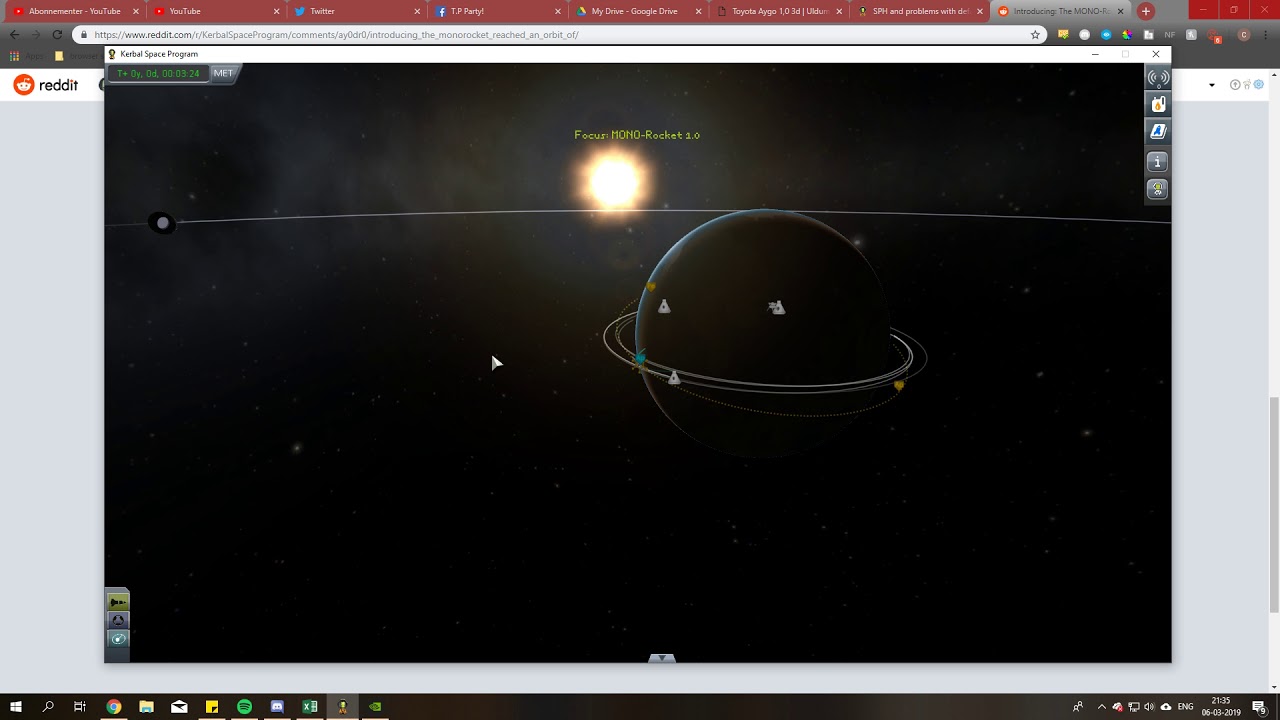1280x720 pixels.
Task: Switch the ENG input language indicator
Action: coord(1185,707)
